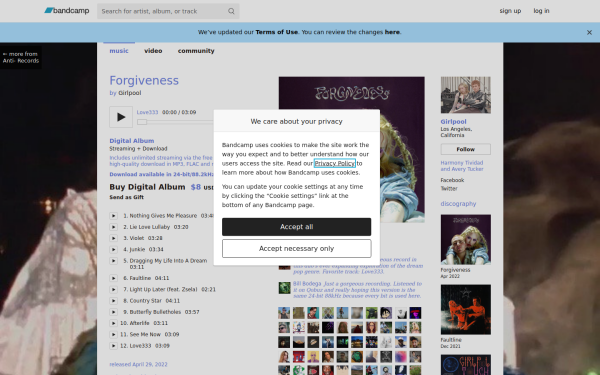600x375 pixels.
Task: Click the search magnifier icon
Action: pyautogui.click(x=231, y=11)
